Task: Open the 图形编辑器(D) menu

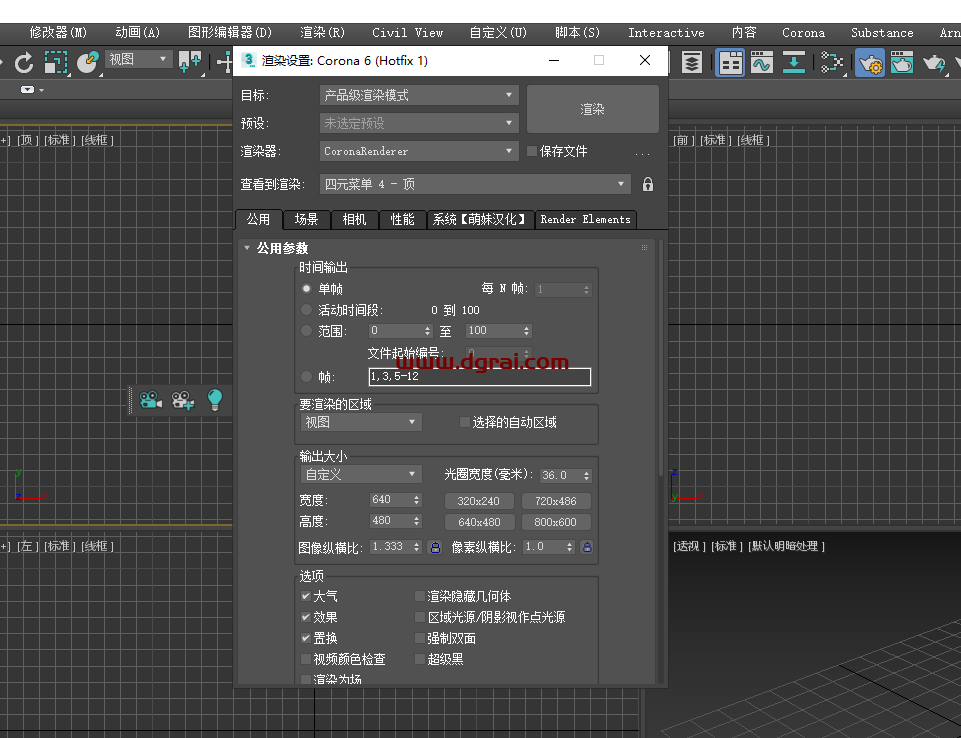Action: coord(230,32)
